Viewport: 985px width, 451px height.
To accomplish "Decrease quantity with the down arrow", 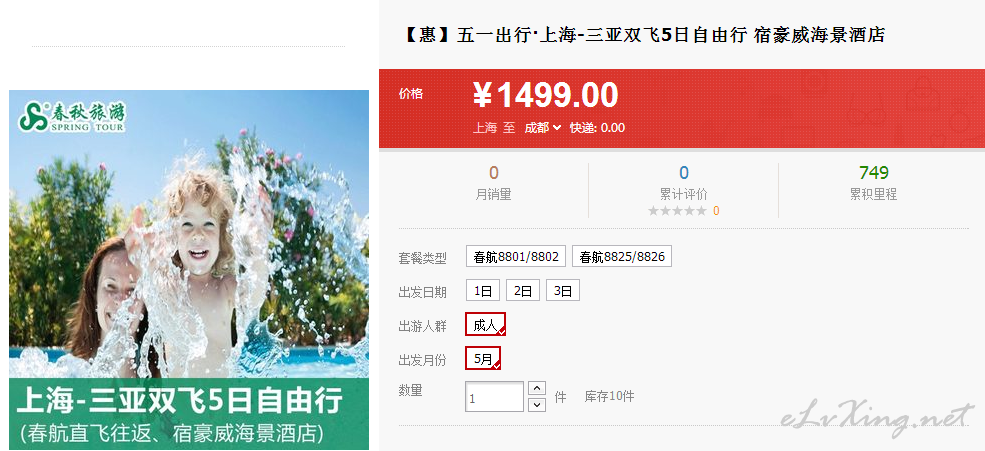I will (x=537, y=405).
